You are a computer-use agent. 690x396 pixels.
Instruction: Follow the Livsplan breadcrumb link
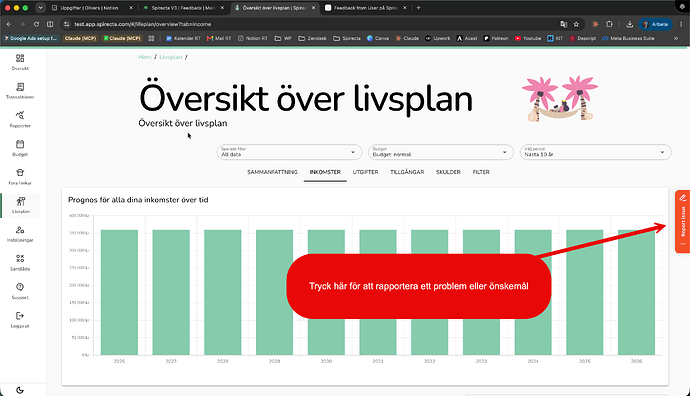[171, 57]
